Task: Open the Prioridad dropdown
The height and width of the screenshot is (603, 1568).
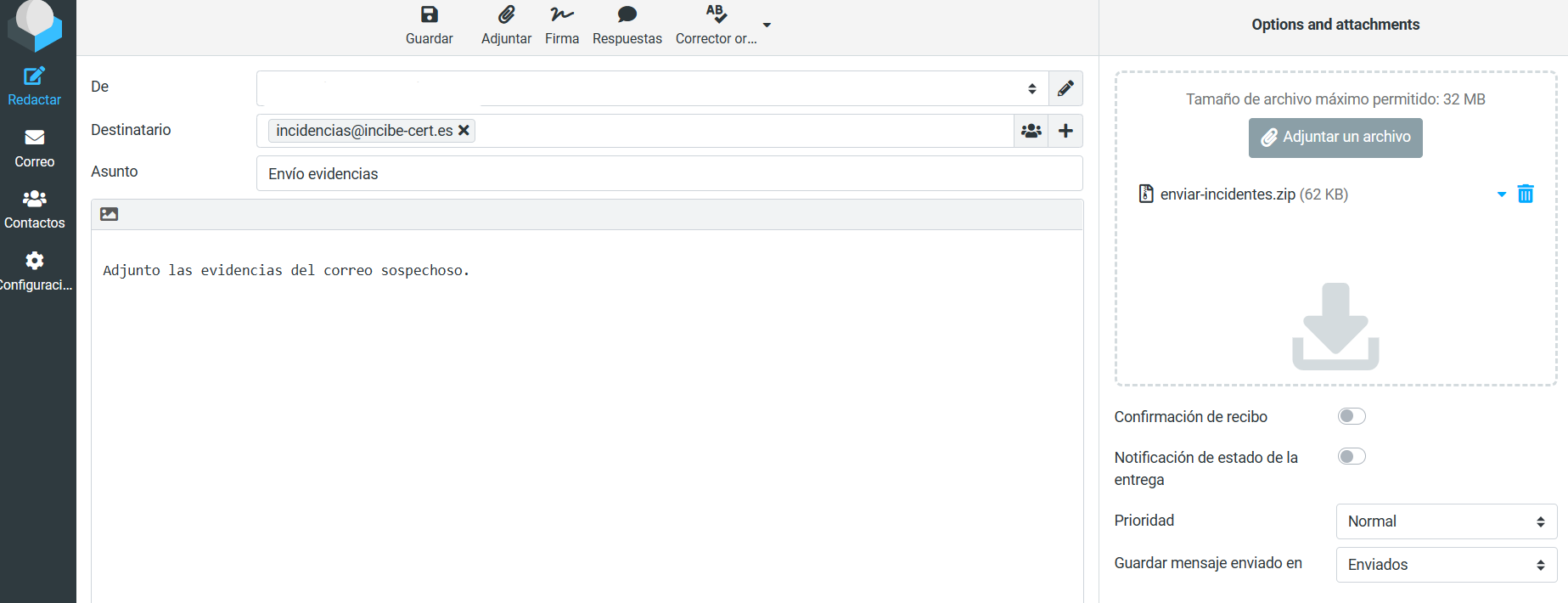Action: (x=1447, y=521)
